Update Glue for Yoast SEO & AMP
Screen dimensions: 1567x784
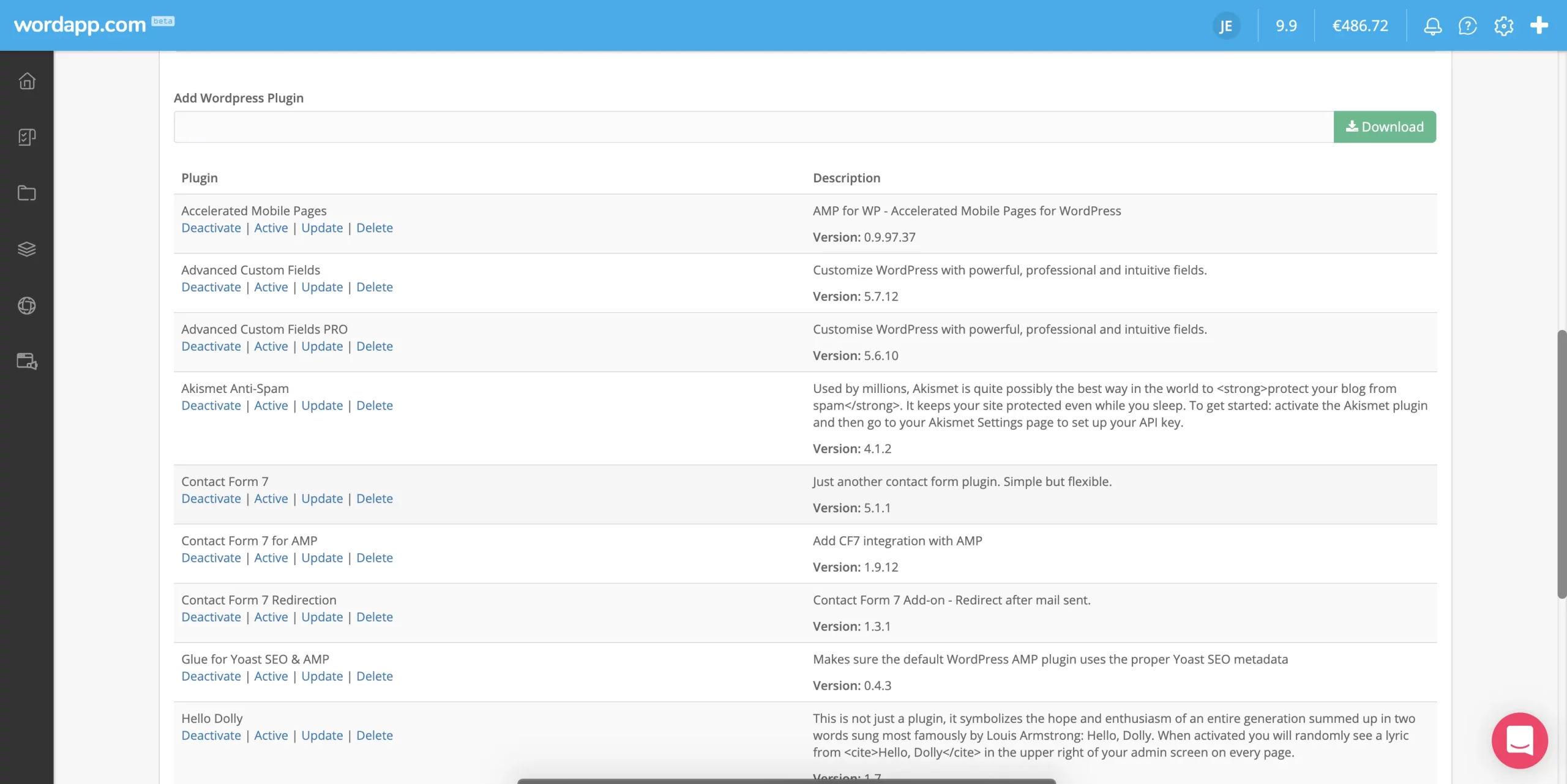(322, 676)
